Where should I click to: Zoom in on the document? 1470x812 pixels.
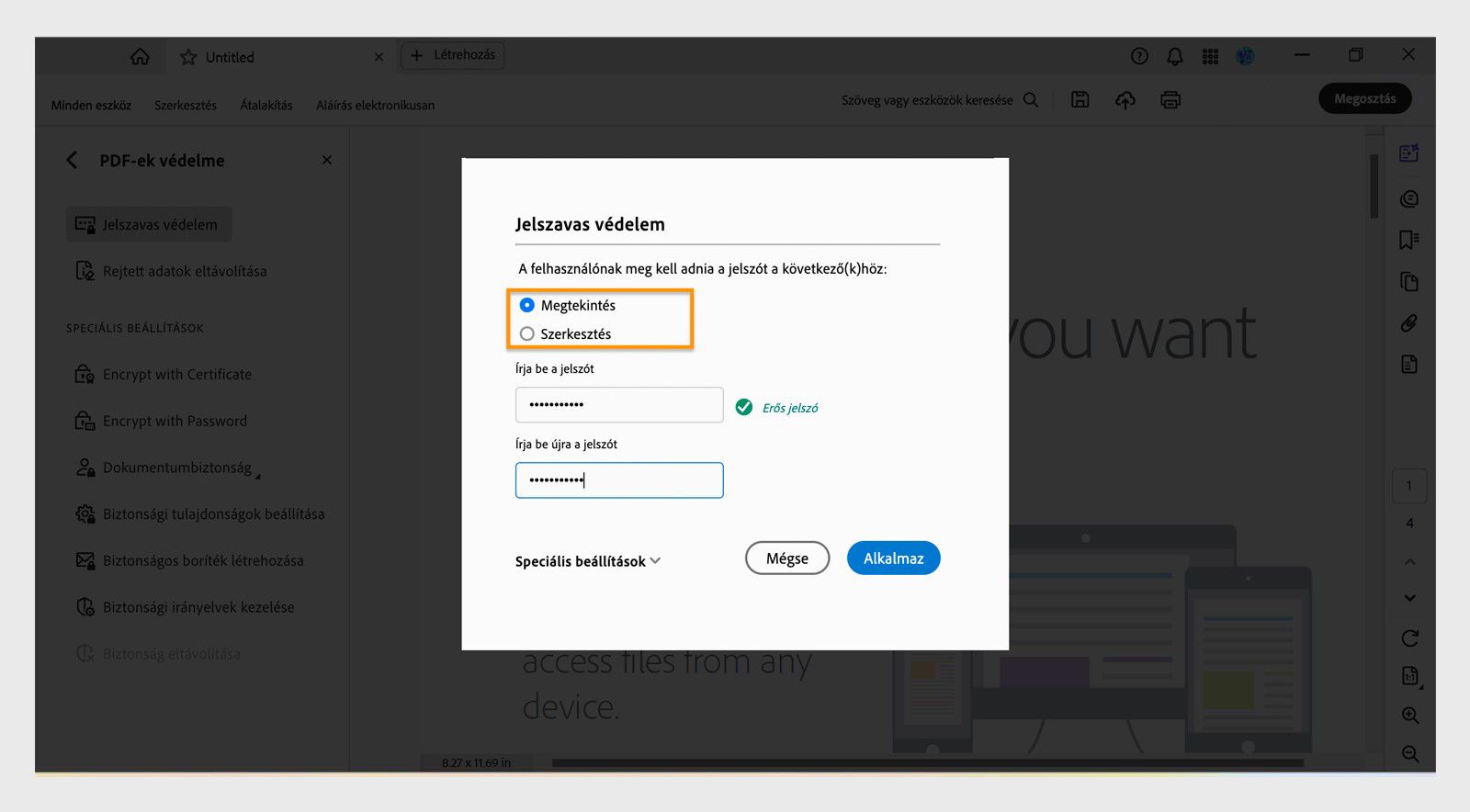click(x=1410, y=715)
